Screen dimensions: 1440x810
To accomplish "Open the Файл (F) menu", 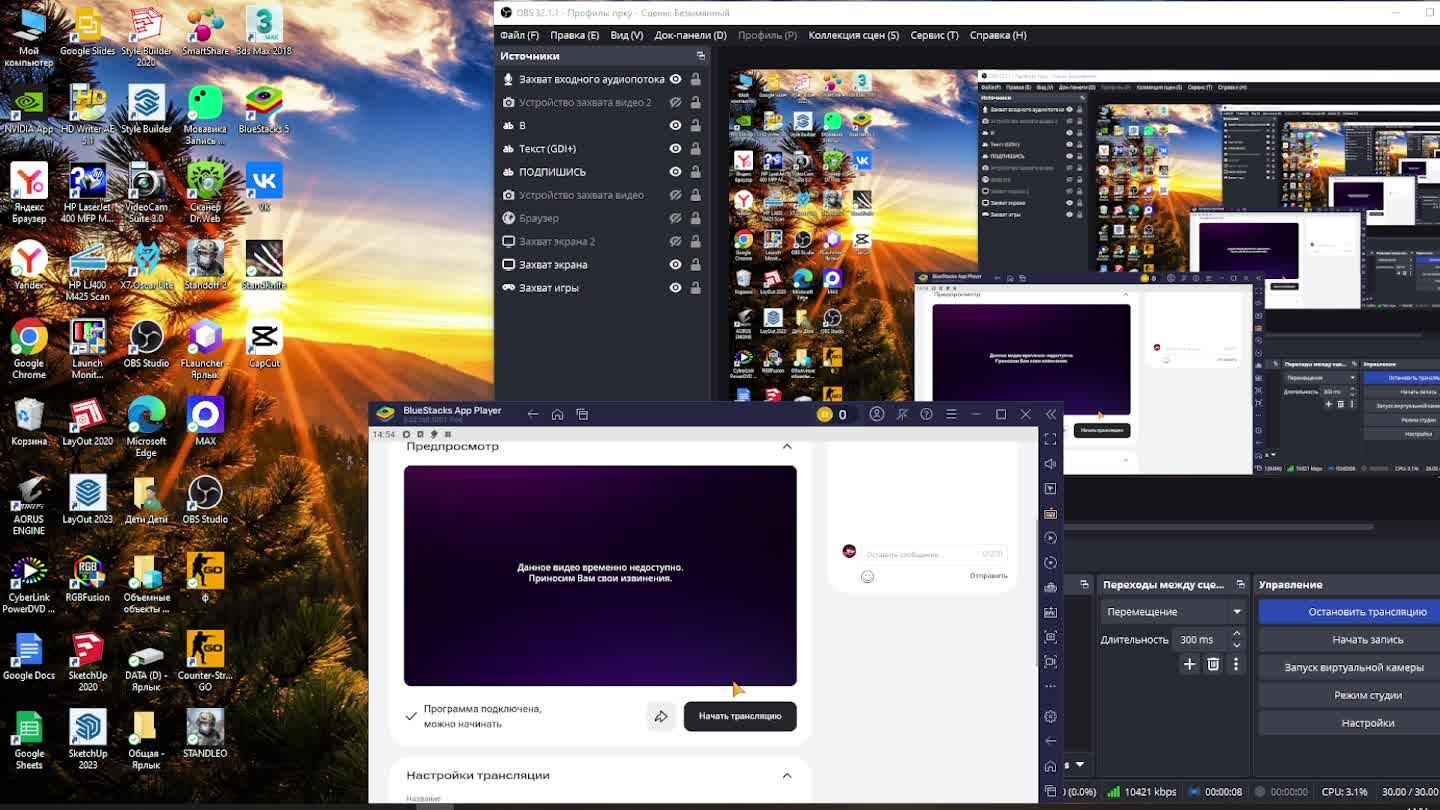I will click(x=519, y=35).
